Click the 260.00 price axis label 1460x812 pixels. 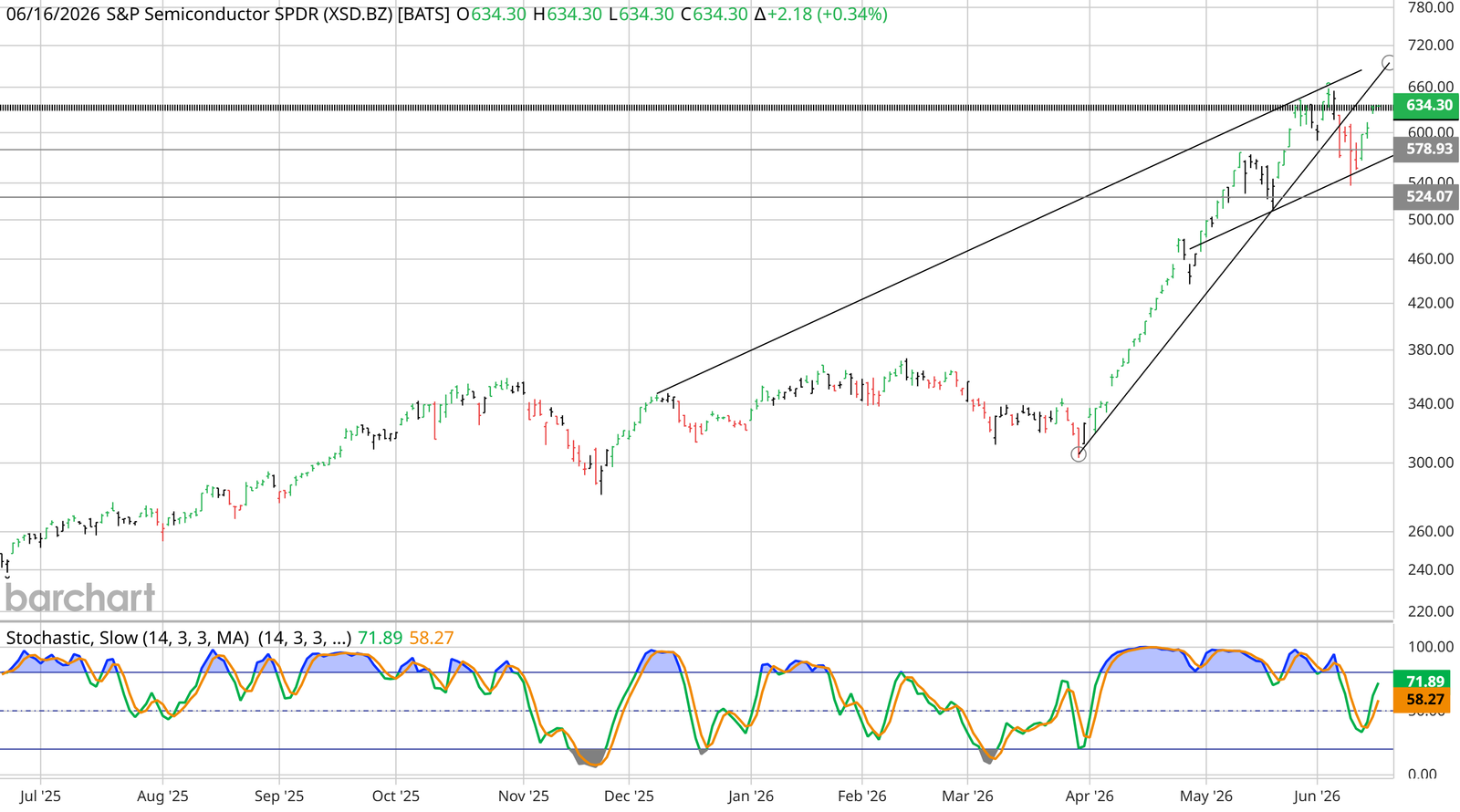tap(1431, 531)
